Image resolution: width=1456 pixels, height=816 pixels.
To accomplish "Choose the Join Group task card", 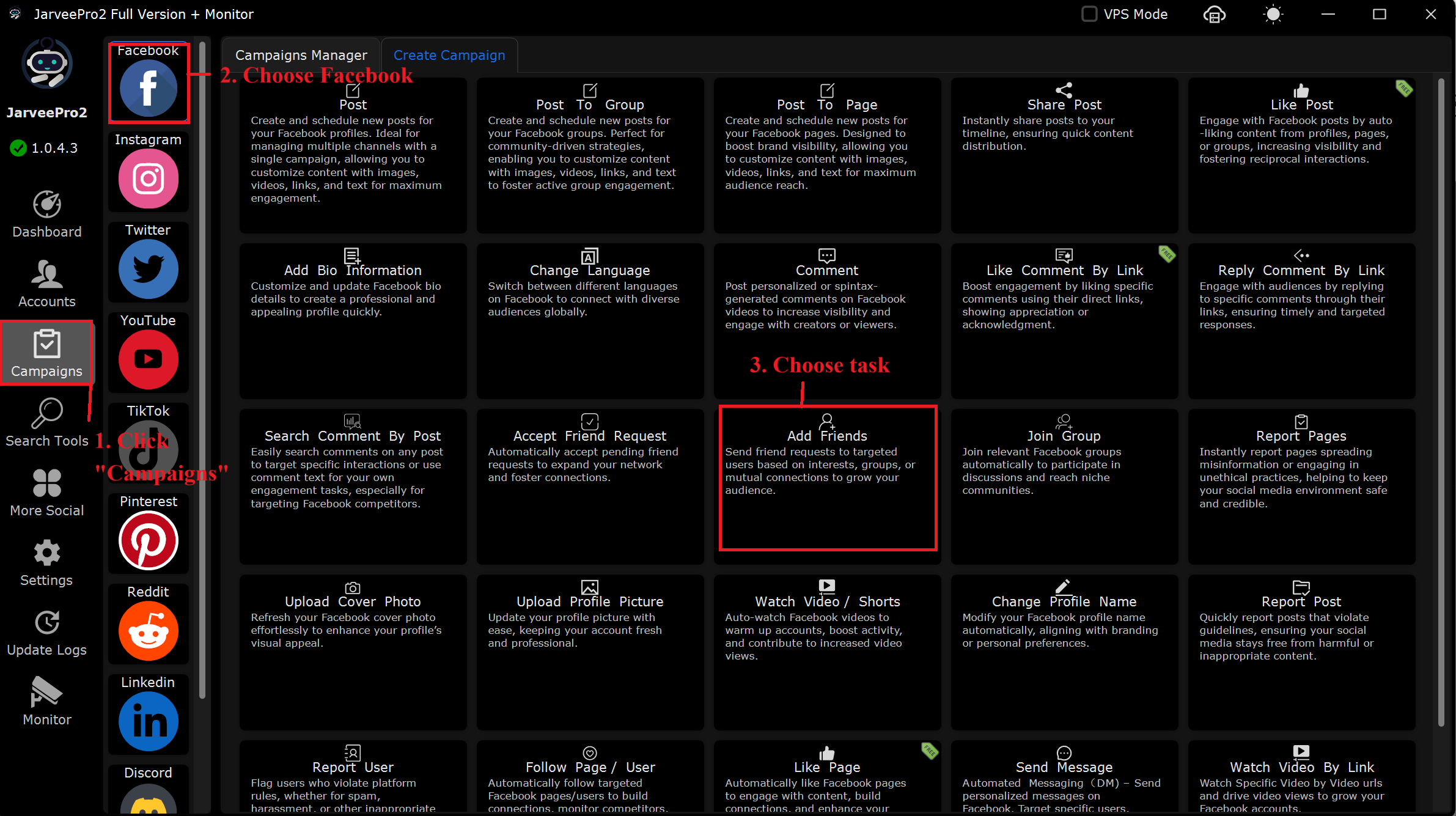I will click(1064, 487).
